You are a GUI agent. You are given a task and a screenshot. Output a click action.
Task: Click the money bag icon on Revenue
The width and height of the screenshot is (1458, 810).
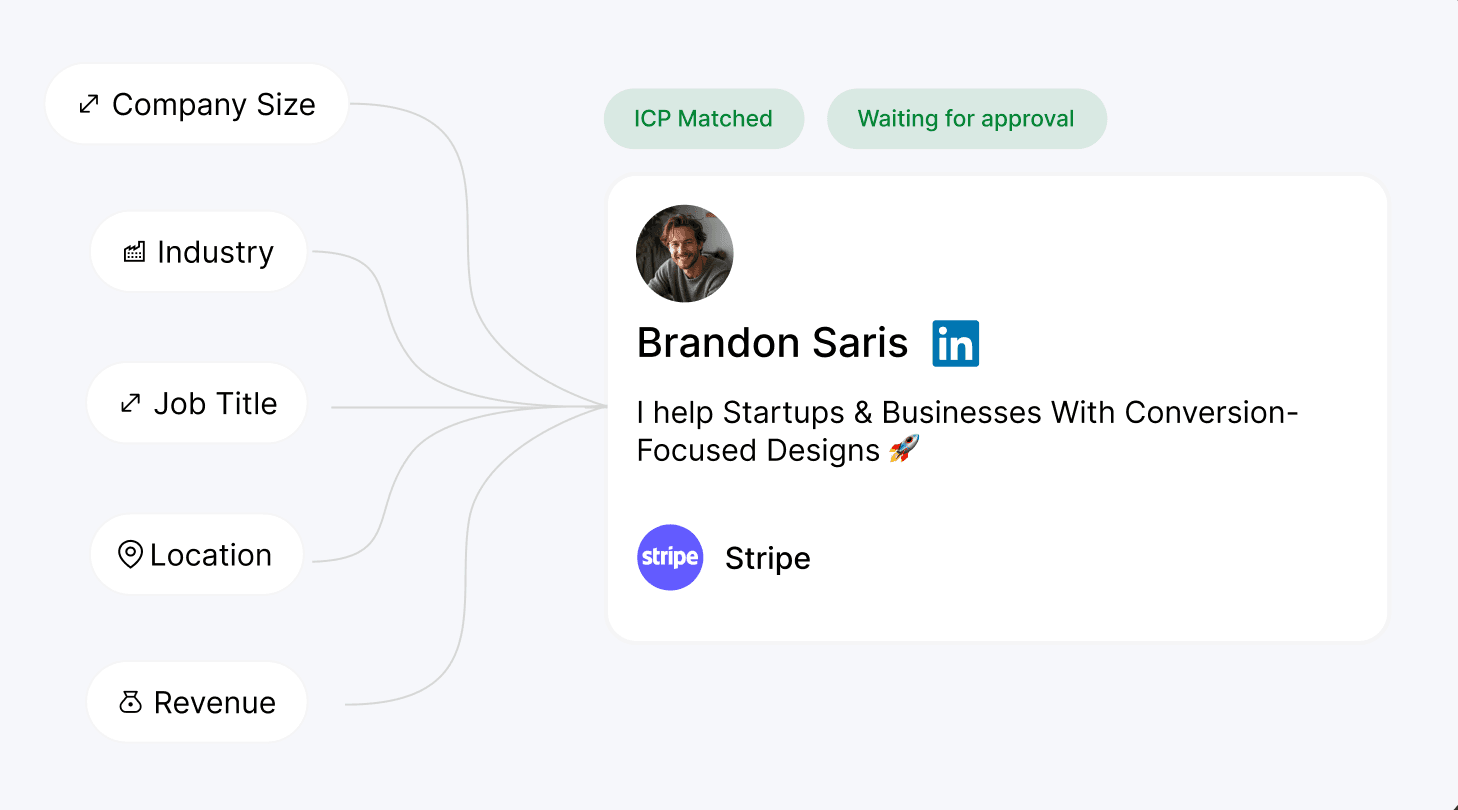coord(130,703)
